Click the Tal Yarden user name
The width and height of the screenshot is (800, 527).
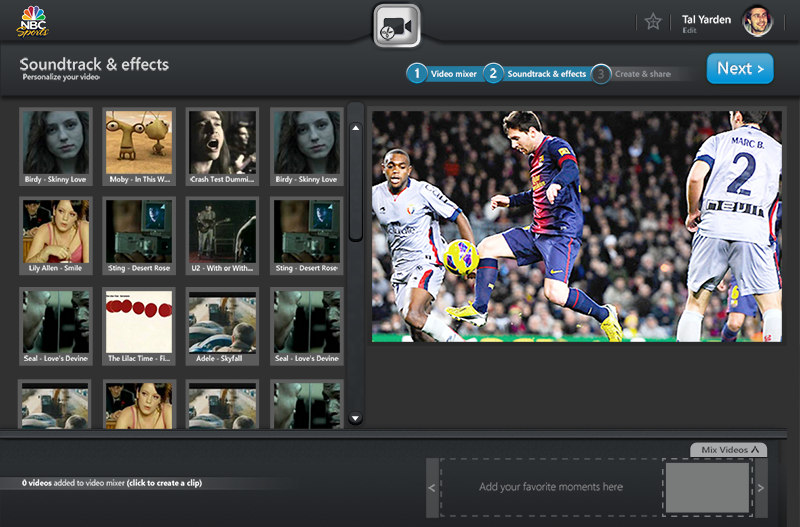click(x=706, y=19)
